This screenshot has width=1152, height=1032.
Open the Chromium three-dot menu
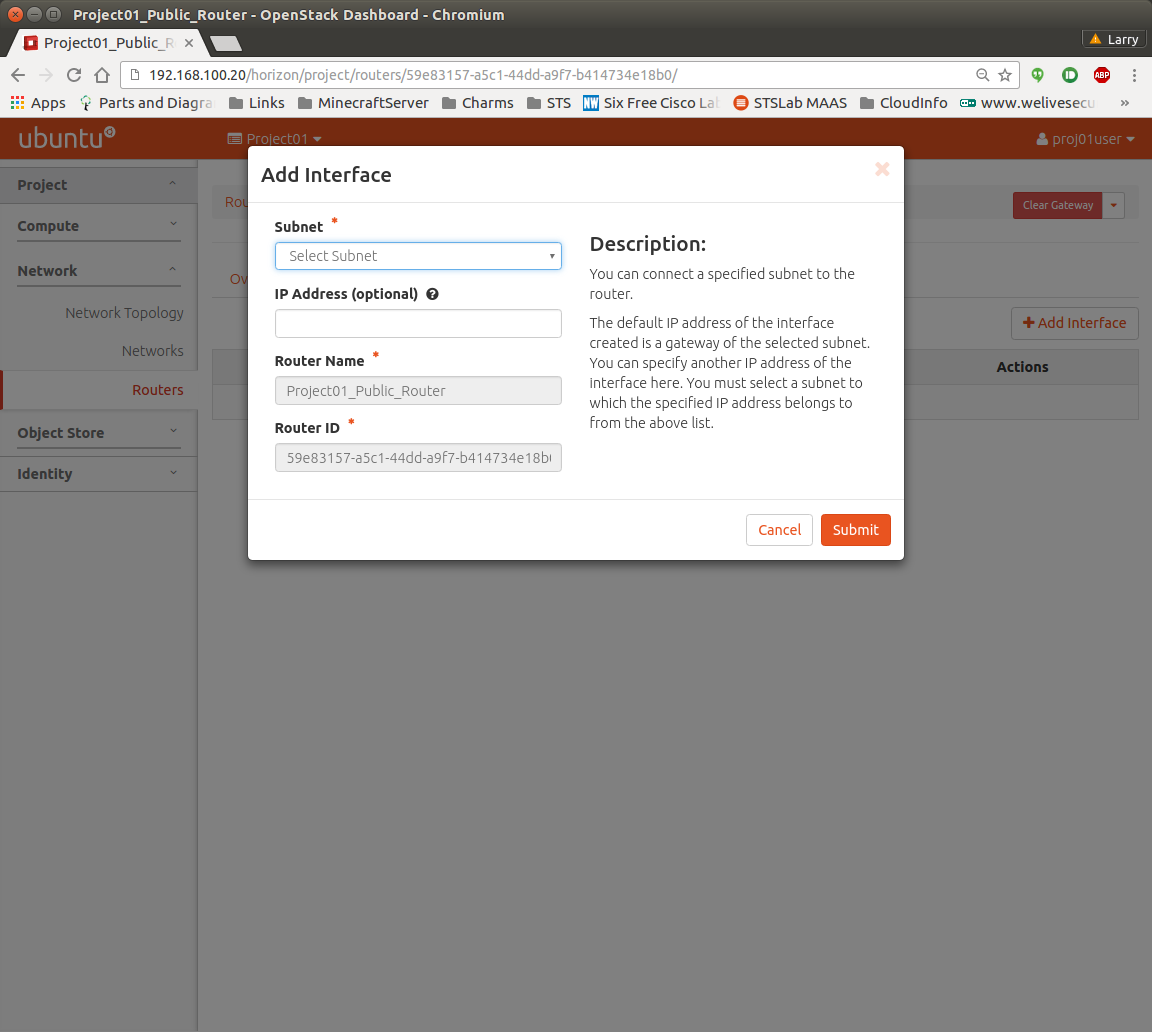click(x=1134, y=75)
